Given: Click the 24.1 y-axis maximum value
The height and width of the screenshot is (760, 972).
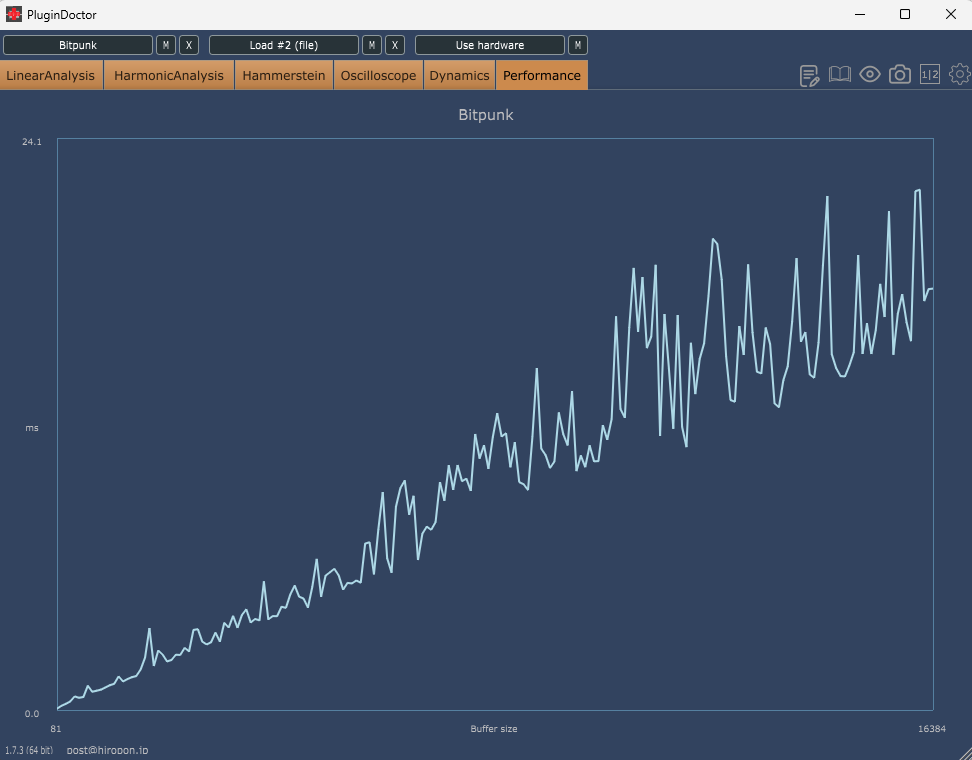Looking at the screenshot, I should [32, 142].
